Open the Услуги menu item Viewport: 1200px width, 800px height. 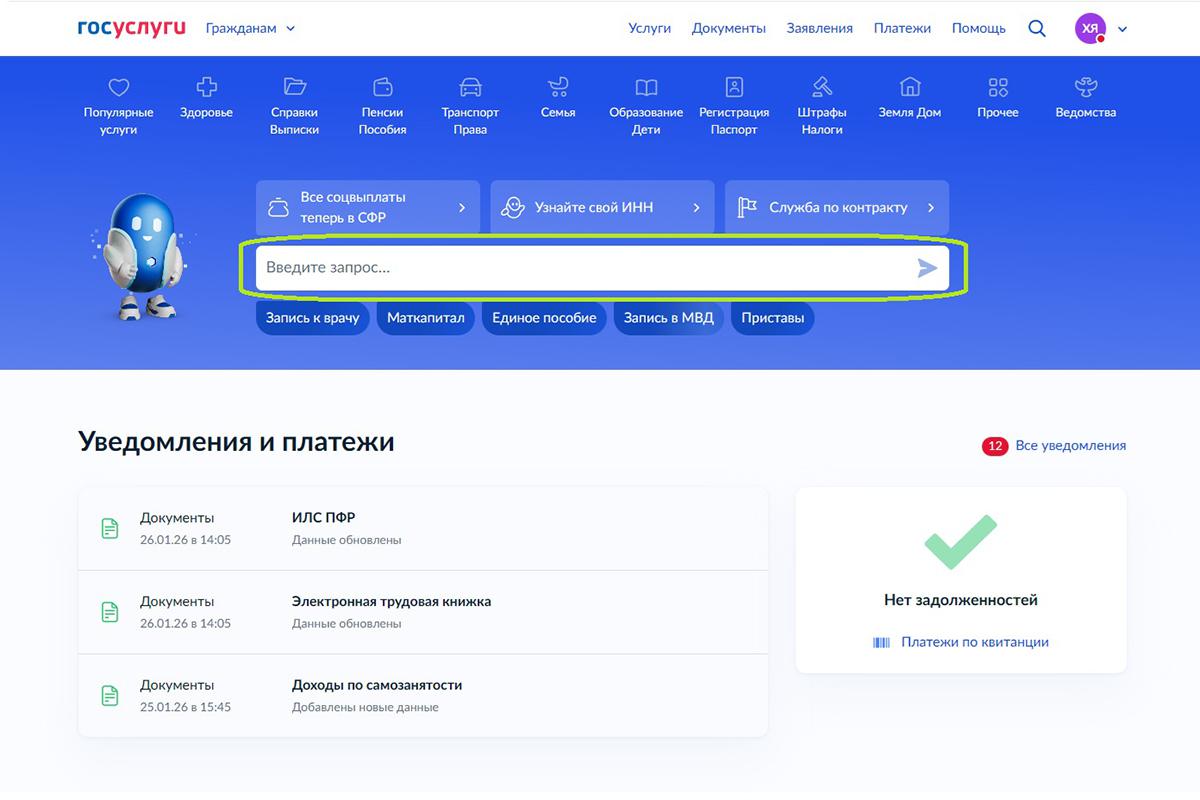(649, 28)
